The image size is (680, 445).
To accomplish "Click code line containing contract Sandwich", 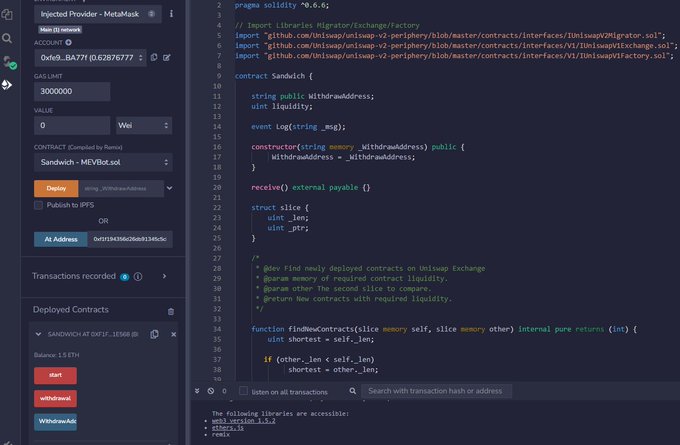I will pos(273,76).
